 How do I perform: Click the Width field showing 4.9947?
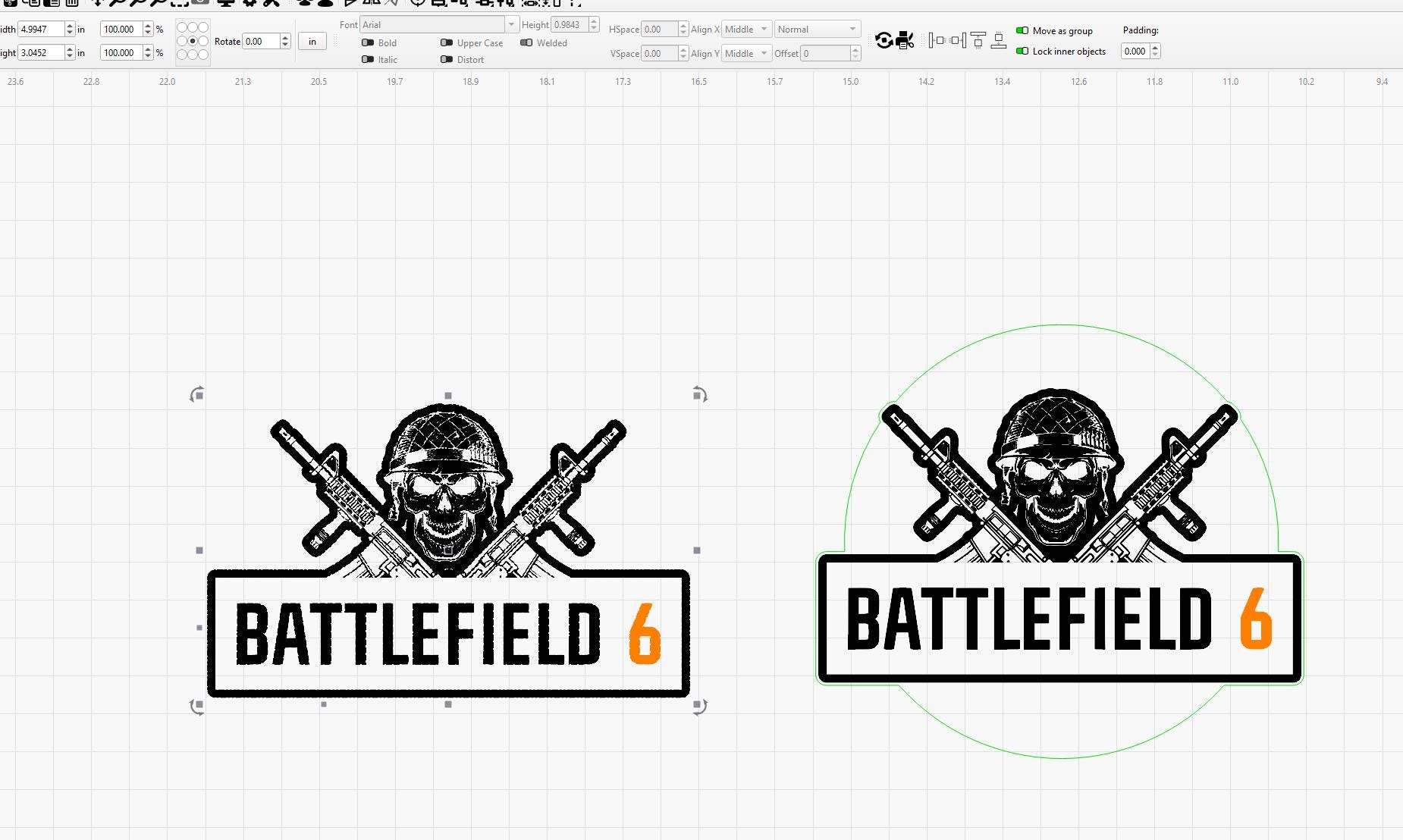42,29
